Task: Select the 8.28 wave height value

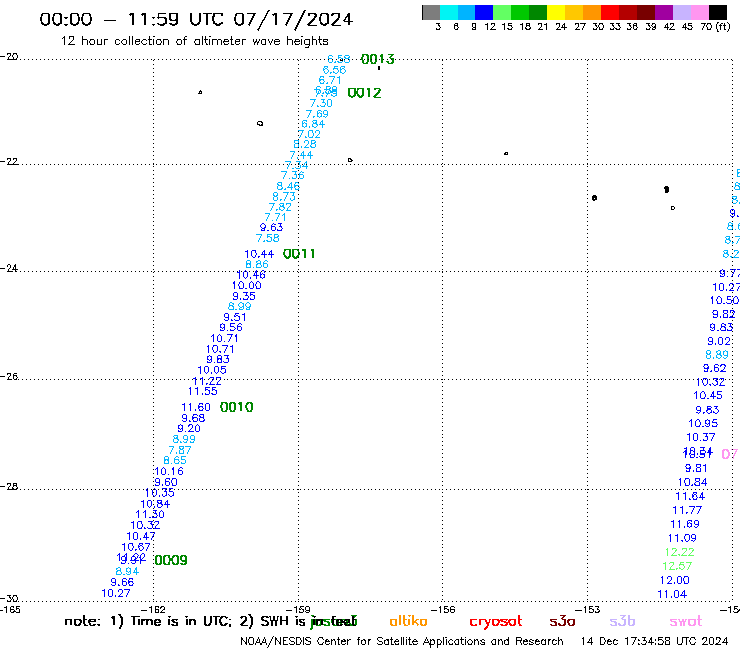Action: pos(305,144)
